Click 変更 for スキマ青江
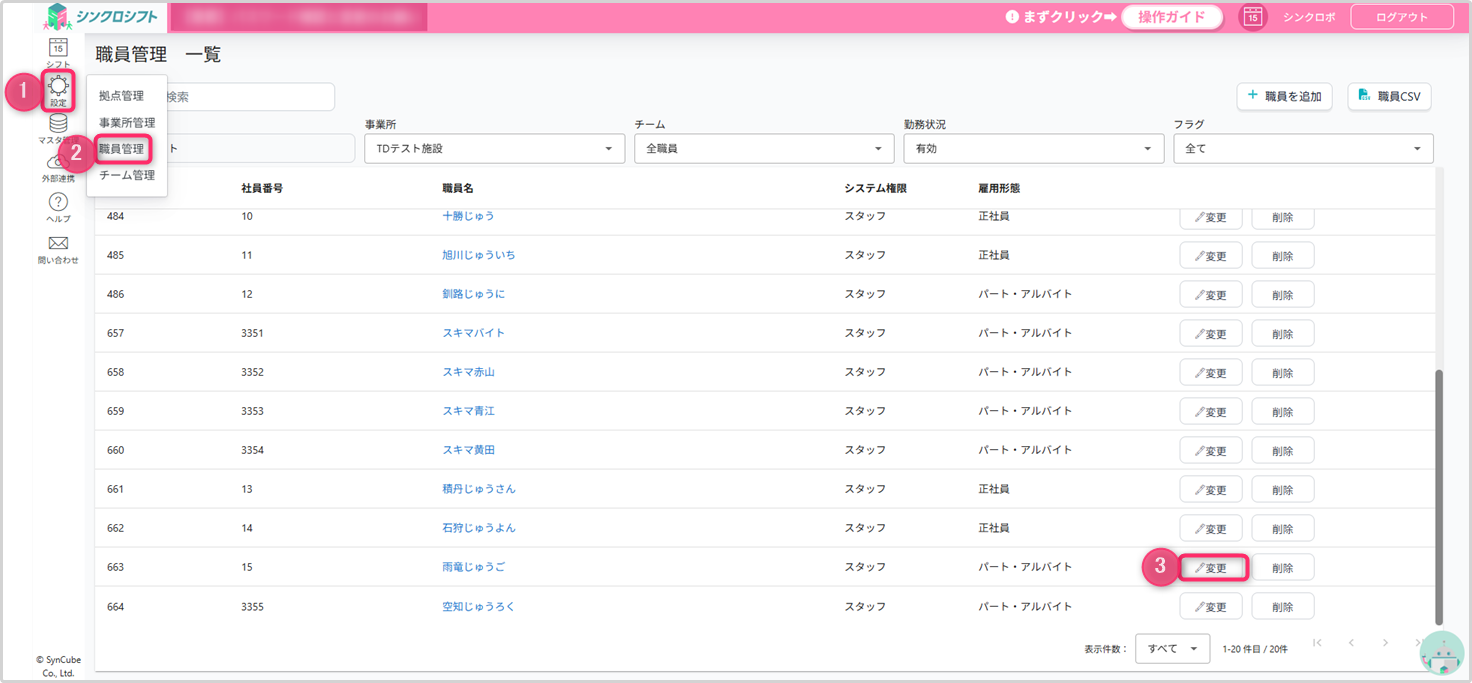Screen dimensions: 1472x683 1211,412
